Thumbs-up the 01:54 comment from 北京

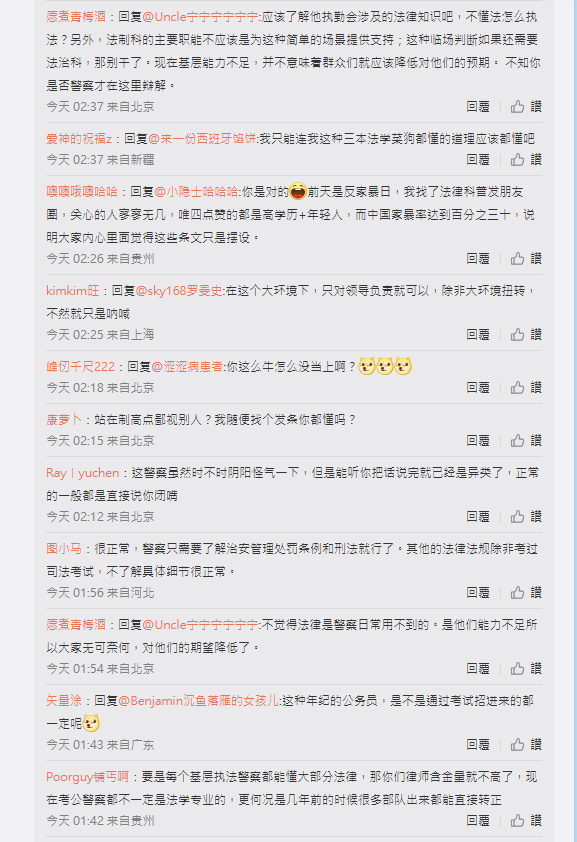click(x=525, y=669)
